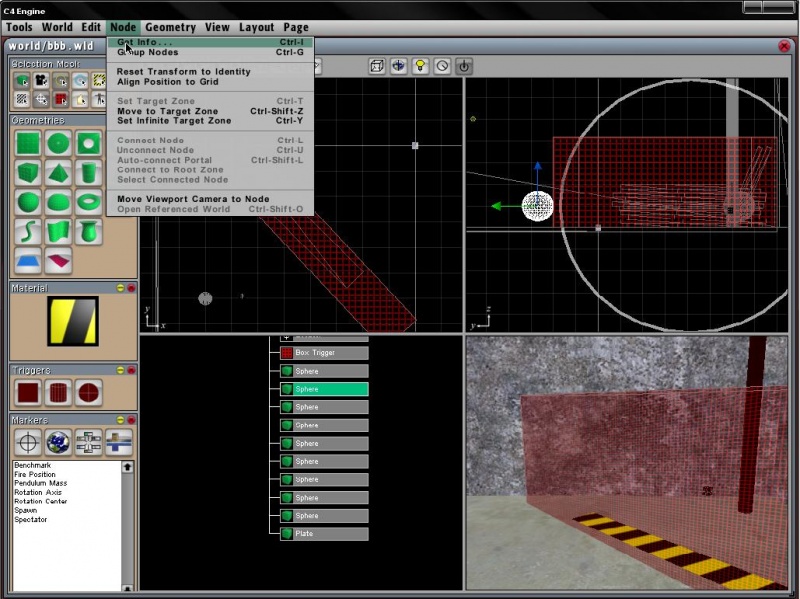Select the crosshair locator marker icon
The image size is (800, 599).
tap(29, 442)
